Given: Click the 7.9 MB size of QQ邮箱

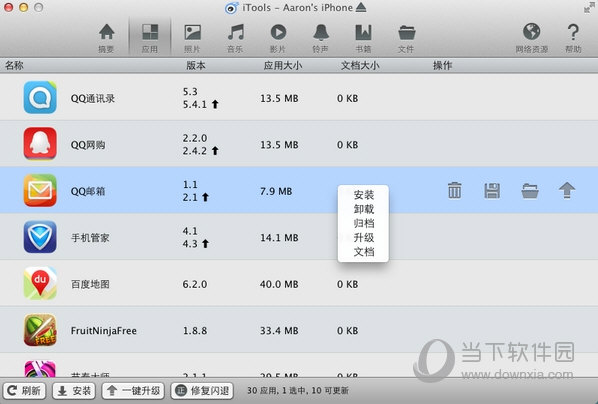Looking at the screenshot, I should coord(276,191).
